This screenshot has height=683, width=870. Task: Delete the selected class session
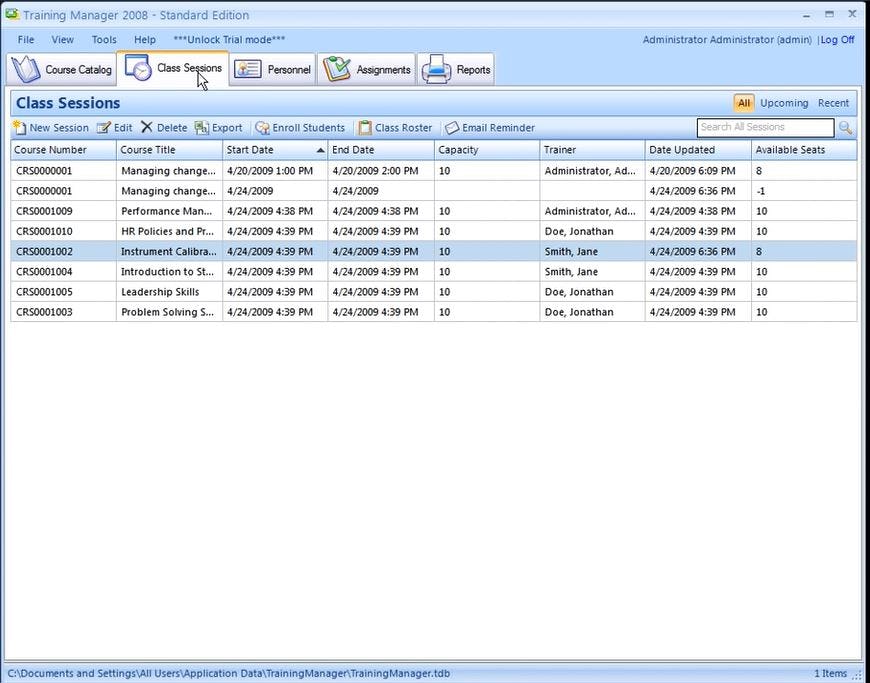tap(163, 127)
